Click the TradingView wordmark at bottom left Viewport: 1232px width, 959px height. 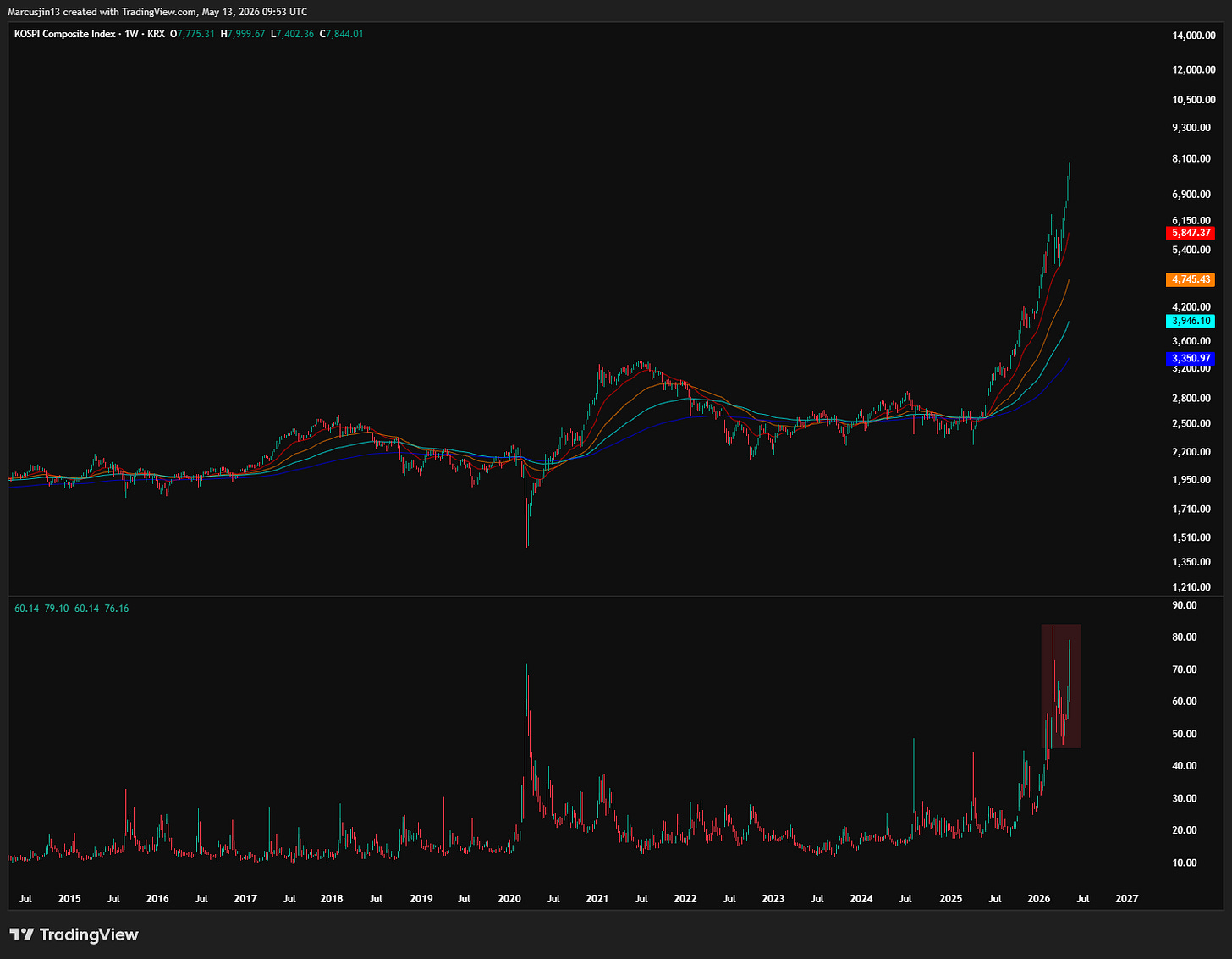(x=89, y=934)
